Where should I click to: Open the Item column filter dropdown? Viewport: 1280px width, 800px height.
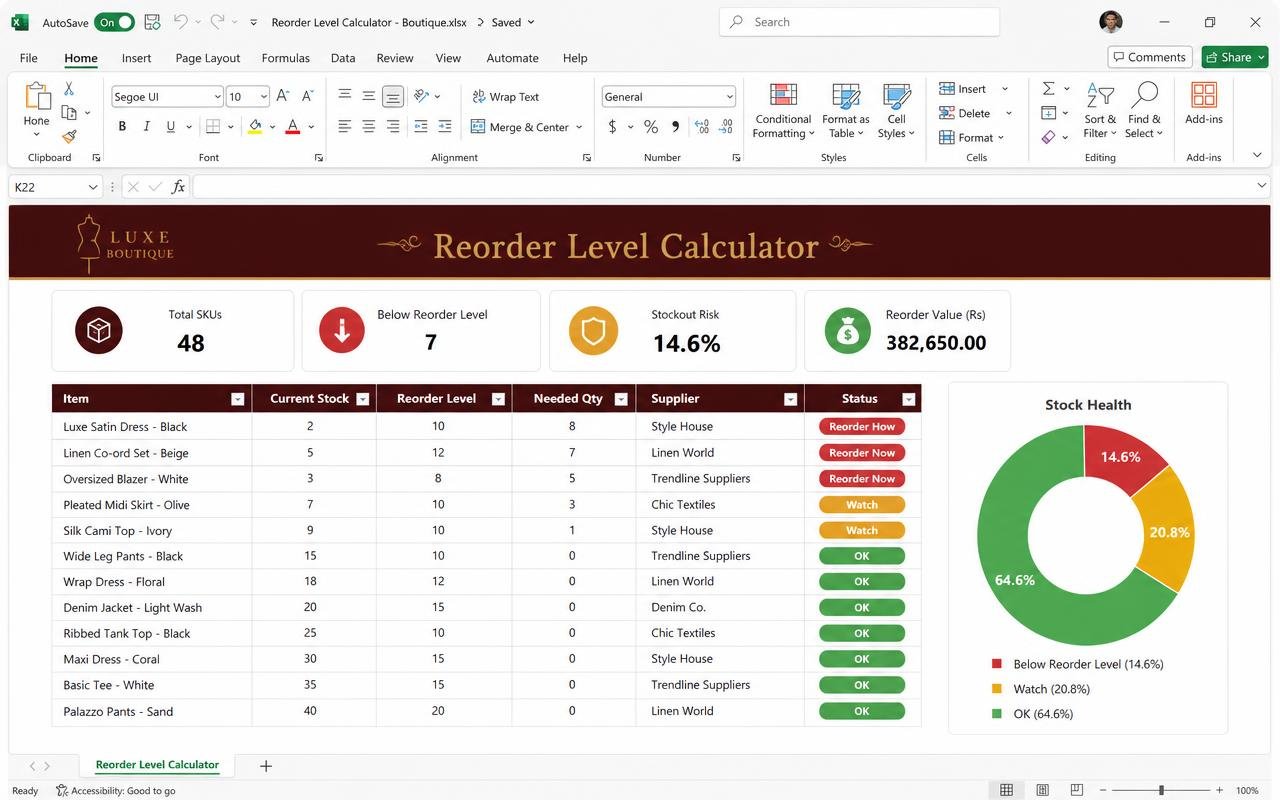237,399
